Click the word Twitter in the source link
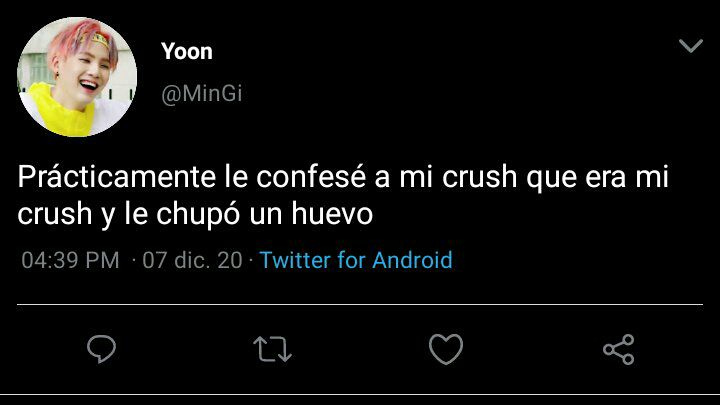Image resolution: width=720 pixels, height=405 pixels. [295, 260]
